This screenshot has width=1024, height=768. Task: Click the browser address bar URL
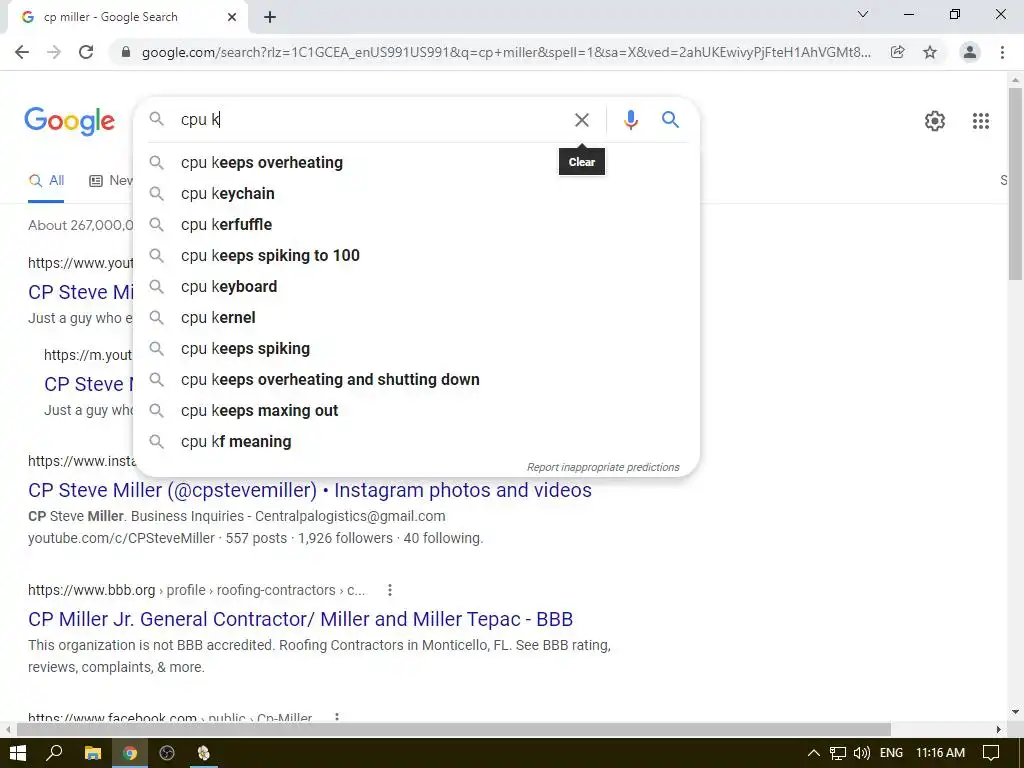(x=506, y=52)
